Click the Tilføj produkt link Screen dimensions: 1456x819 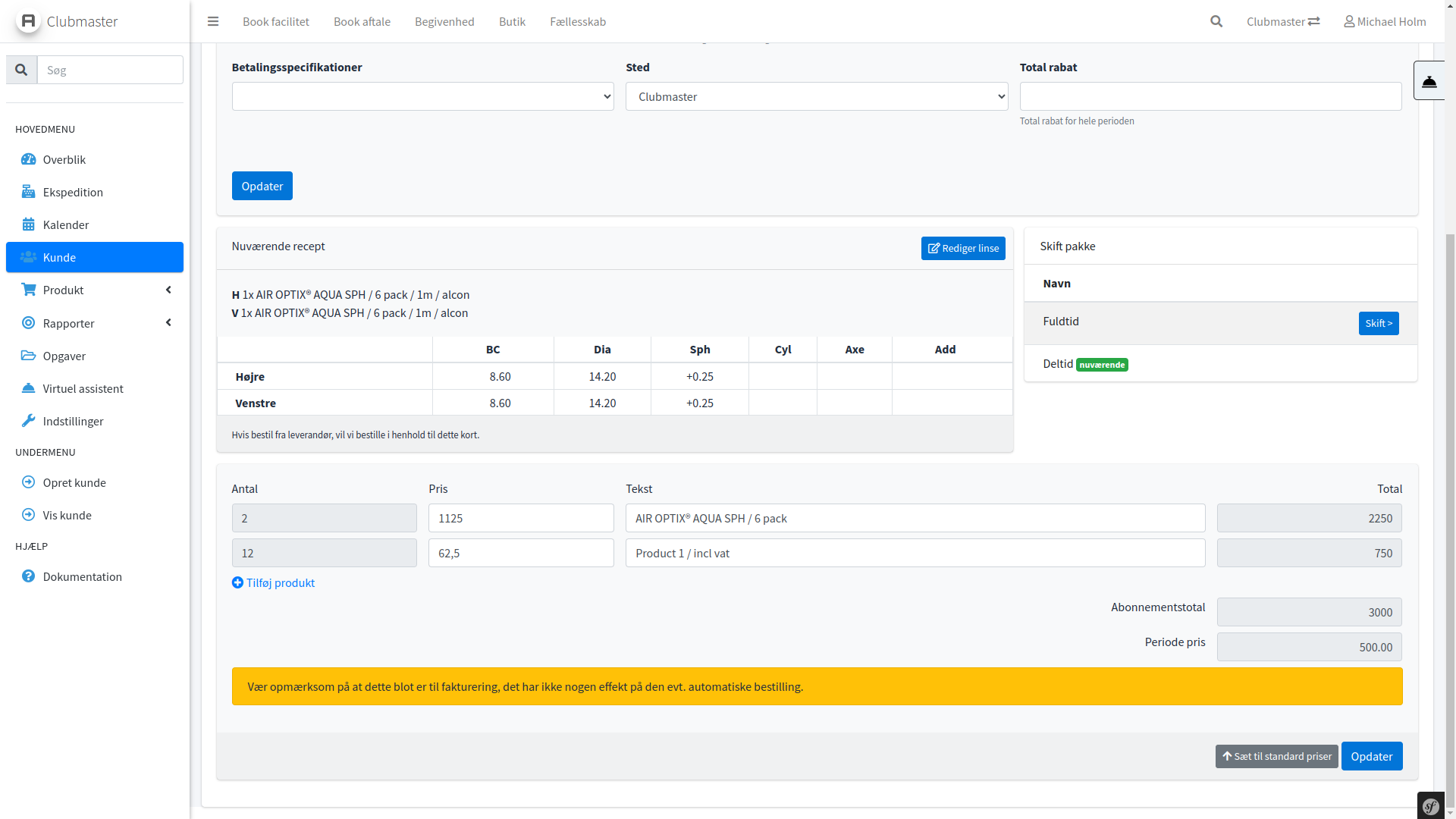pos(273,582)
